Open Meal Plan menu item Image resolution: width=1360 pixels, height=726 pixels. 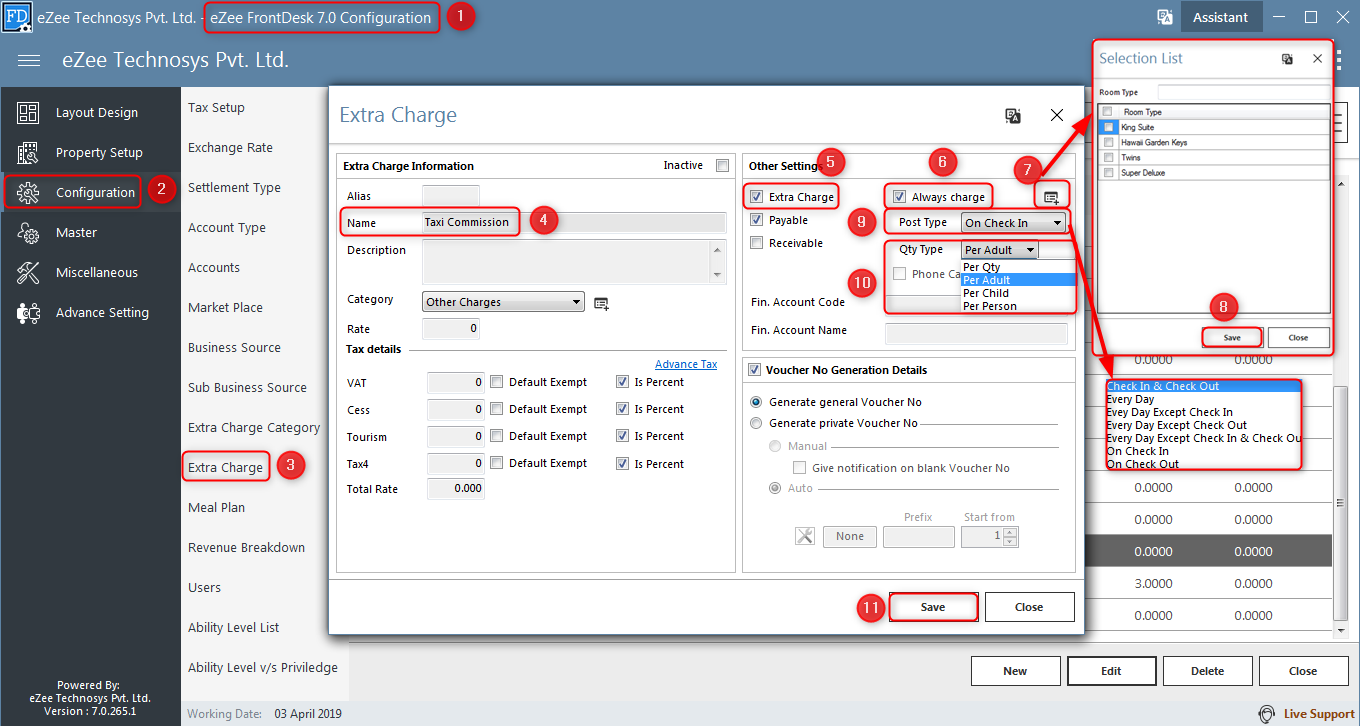216,508
